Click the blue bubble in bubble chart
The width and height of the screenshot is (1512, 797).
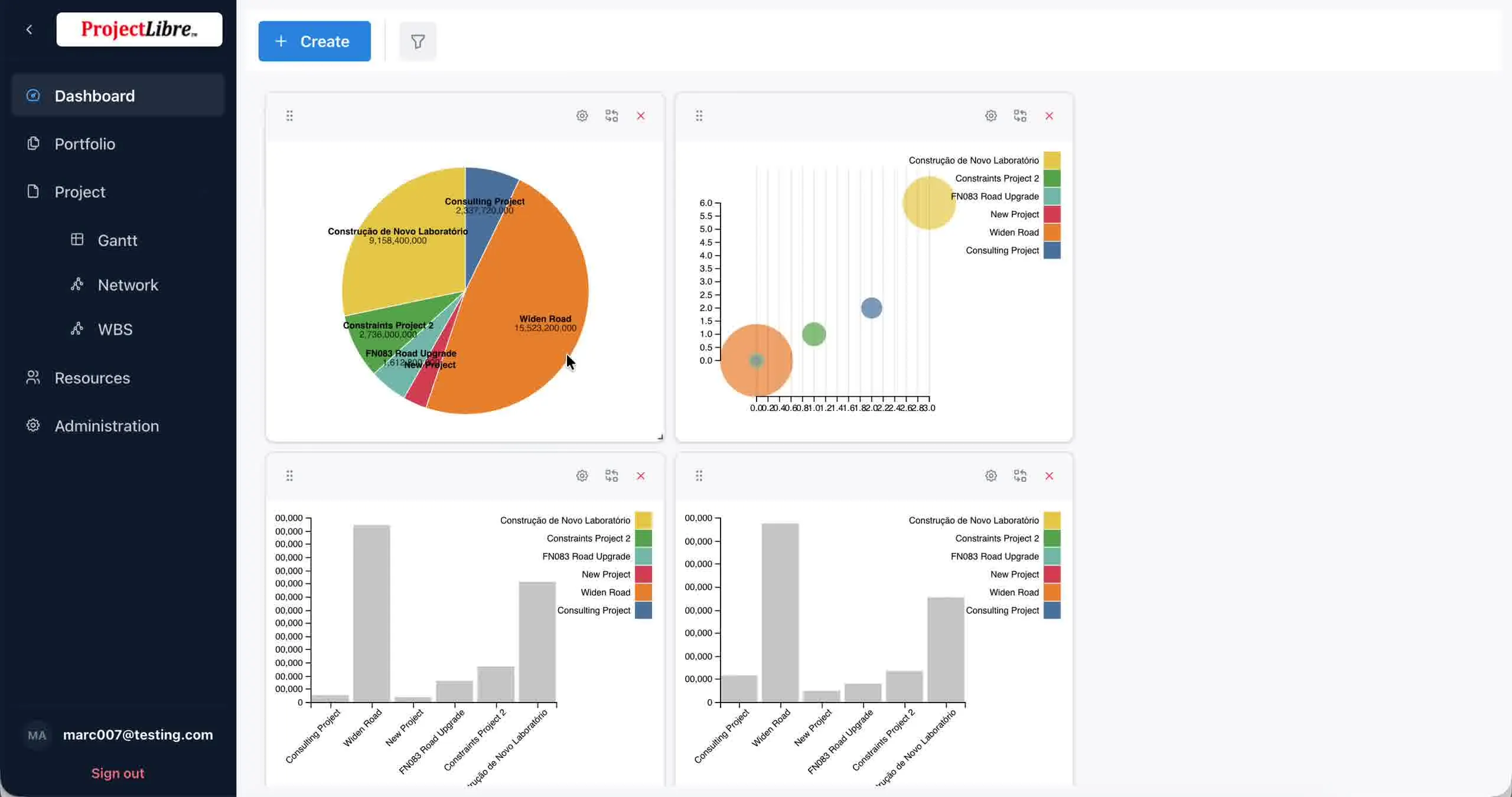tap(871, 308)
